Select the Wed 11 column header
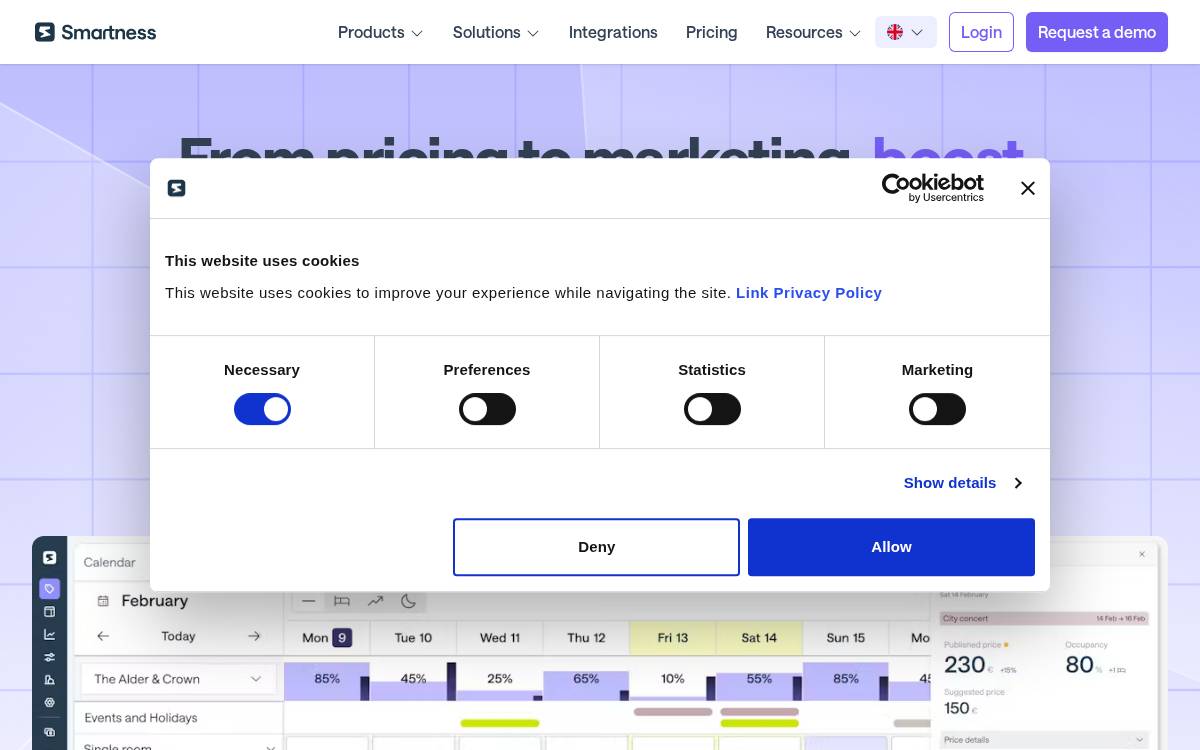 click(500, 638)
